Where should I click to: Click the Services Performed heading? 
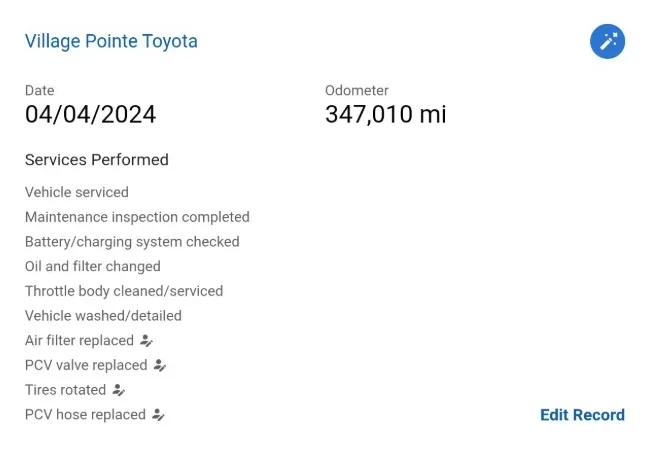coord(96,160)
